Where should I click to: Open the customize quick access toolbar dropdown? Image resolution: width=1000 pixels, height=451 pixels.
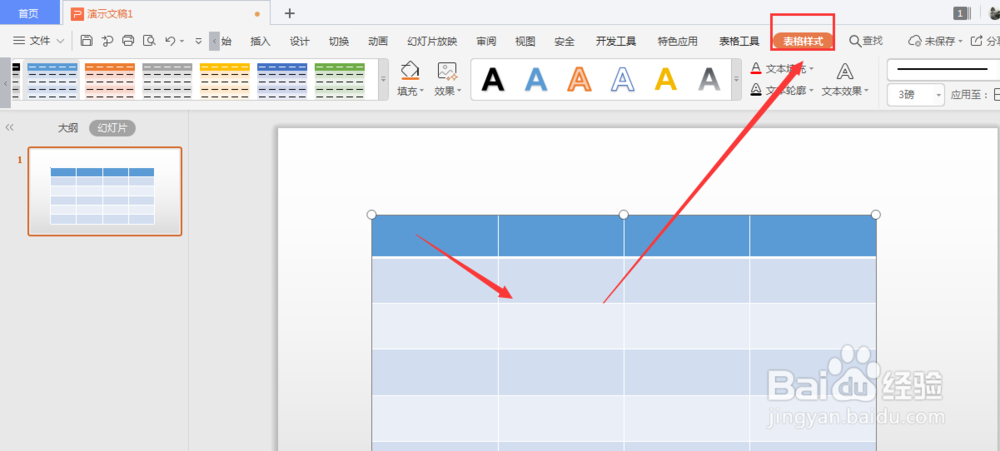pos(198,41)
